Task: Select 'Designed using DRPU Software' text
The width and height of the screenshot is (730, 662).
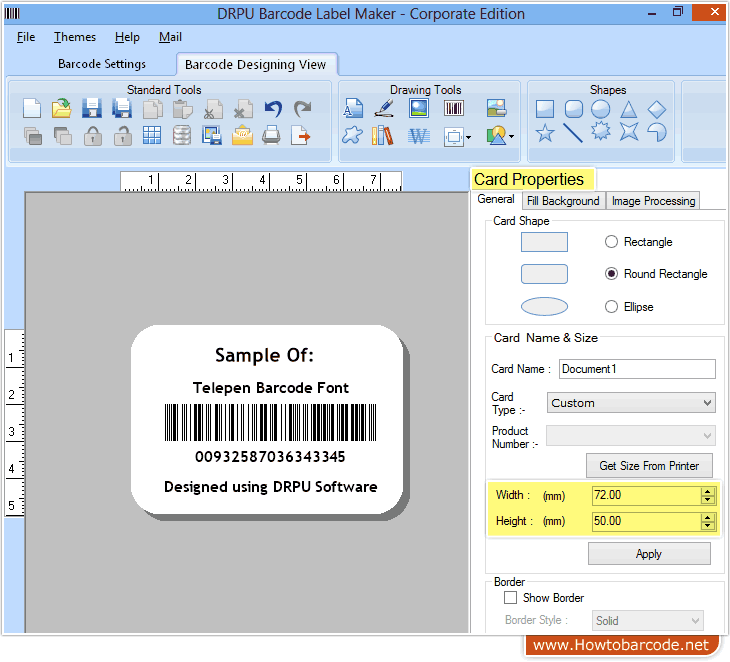Action: (x=270, y=486)
